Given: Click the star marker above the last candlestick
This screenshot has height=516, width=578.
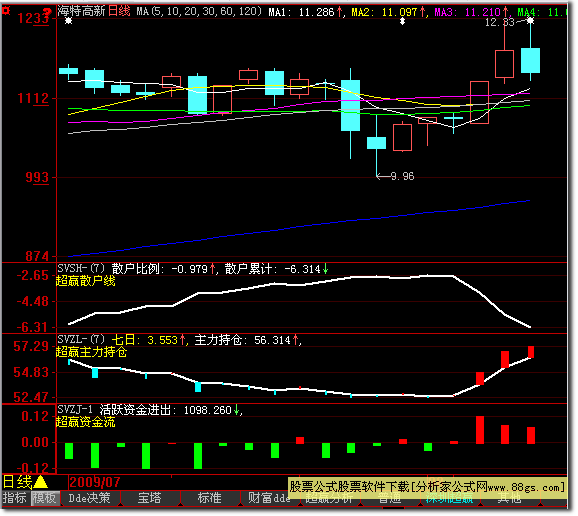Looking at the screenshot, I should click(x=530, y=21).
